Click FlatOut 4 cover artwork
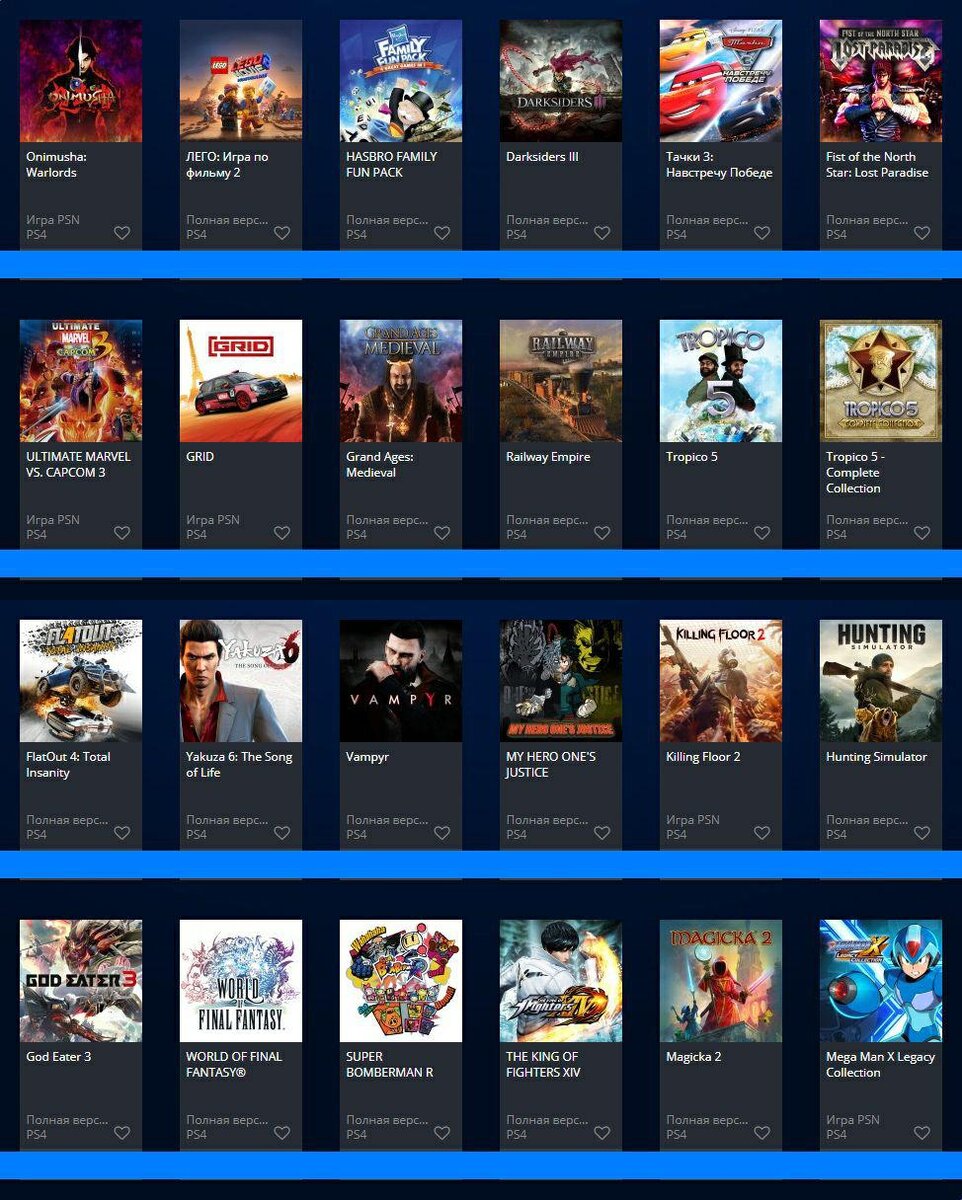 pos(81,681)
